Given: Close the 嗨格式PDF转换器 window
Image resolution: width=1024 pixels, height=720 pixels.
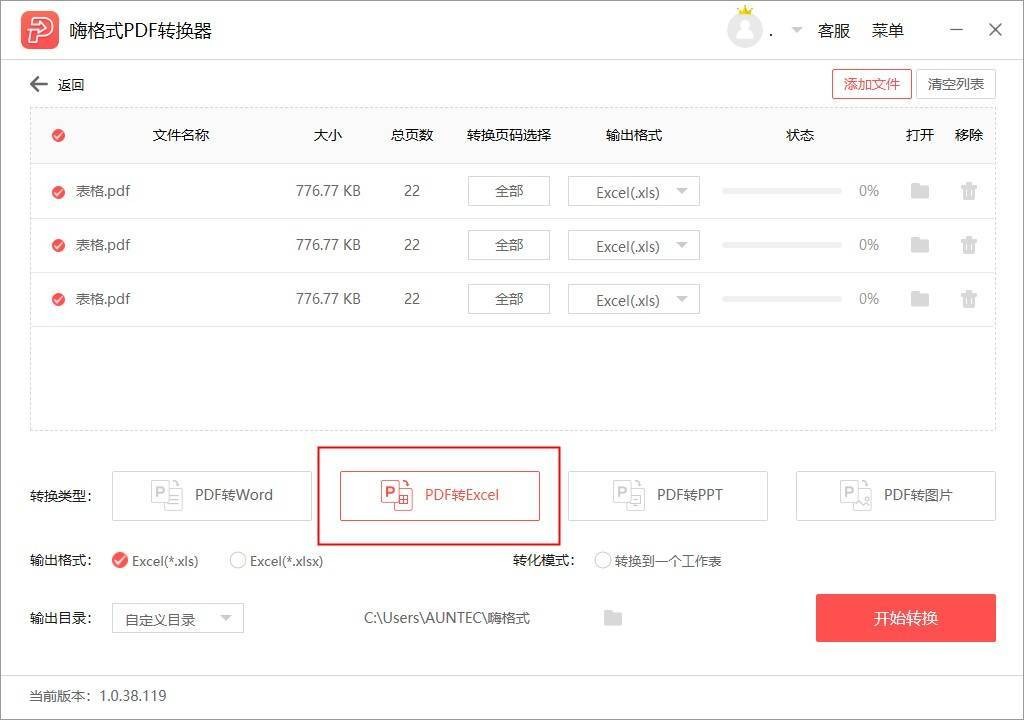Looking at the screenshot, I should coord(995,30).
